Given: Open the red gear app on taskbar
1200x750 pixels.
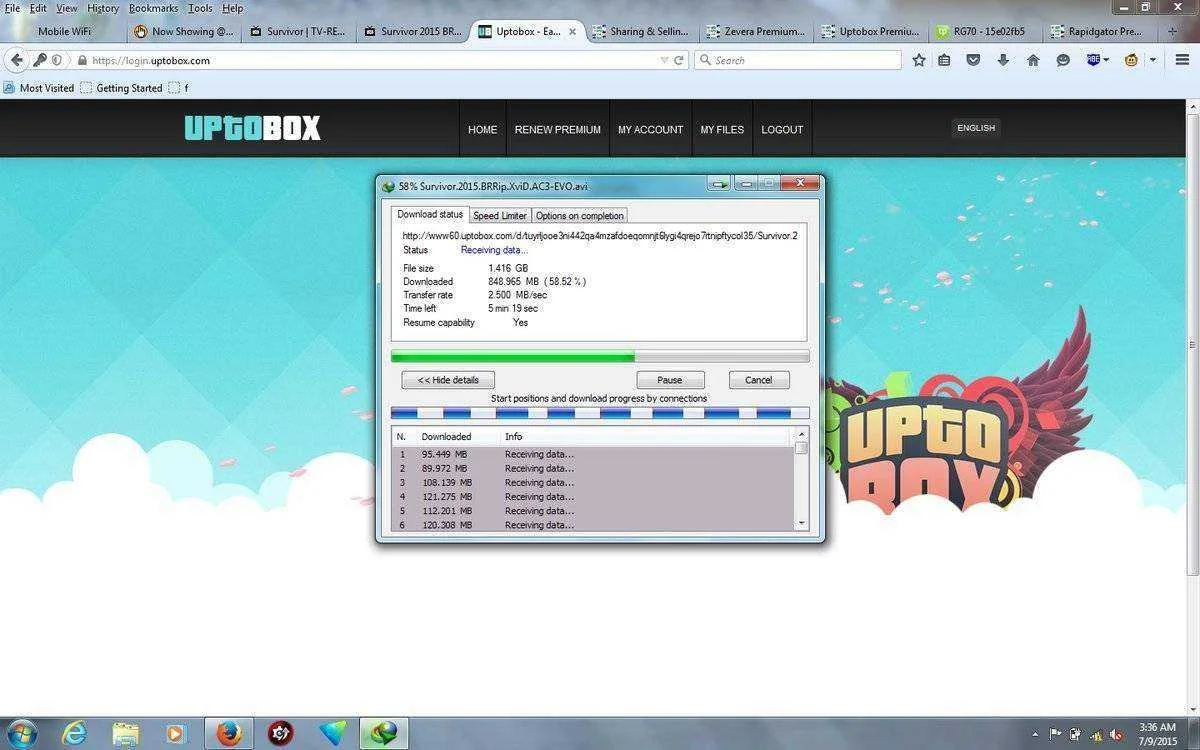Looking at the screenshot, I should [281, 733].
